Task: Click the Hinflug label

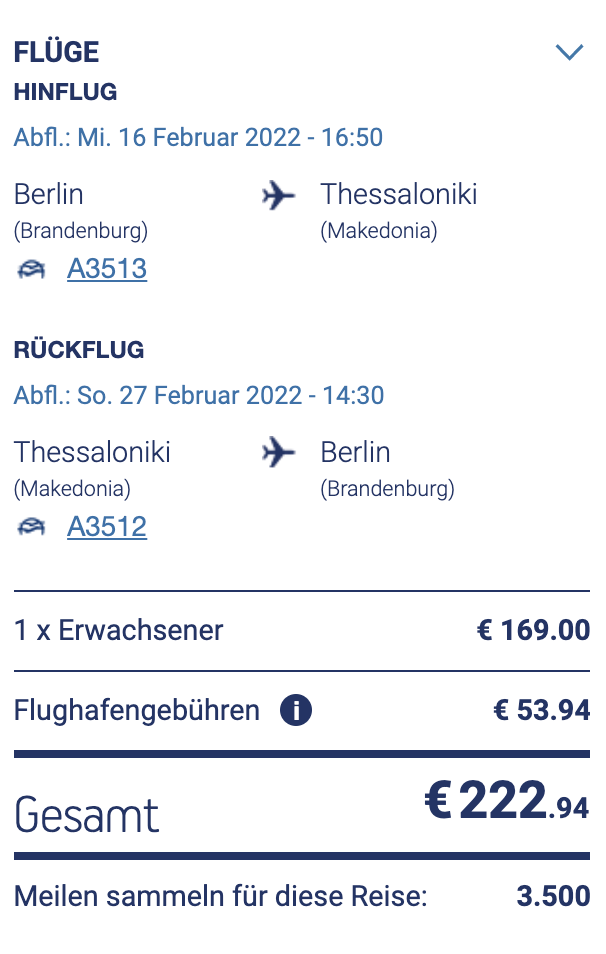Action: pos(65,93)
